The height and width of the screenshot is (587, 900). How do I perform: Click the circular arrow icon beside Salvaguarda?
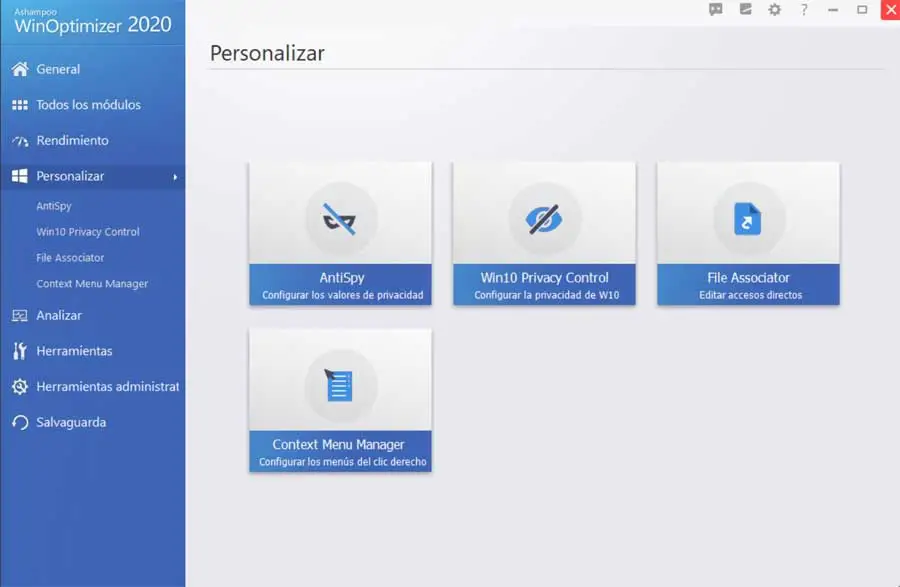tap(20, 422)
